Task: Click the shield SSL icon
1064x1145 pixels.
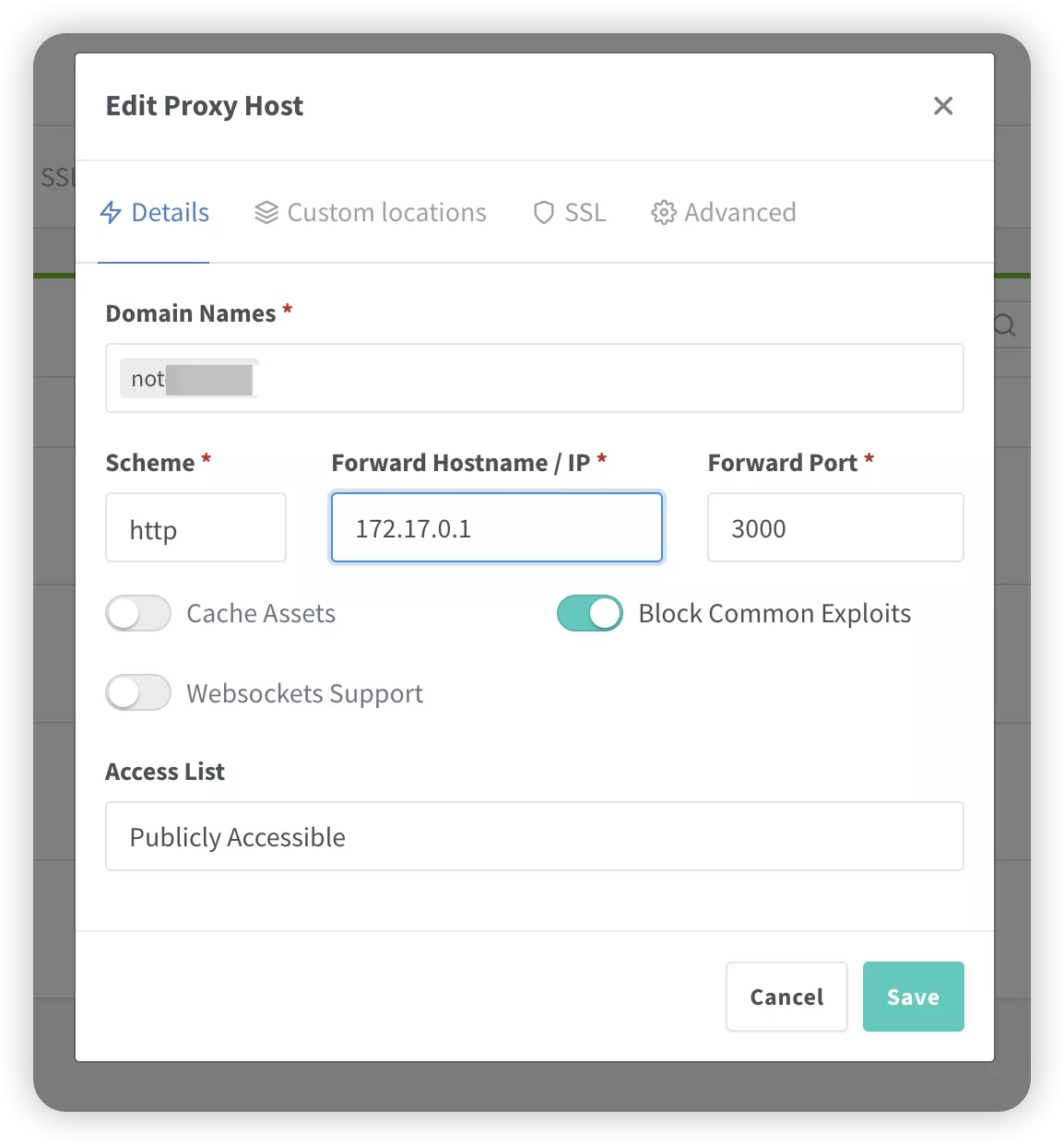Action: tap(544, 213)
